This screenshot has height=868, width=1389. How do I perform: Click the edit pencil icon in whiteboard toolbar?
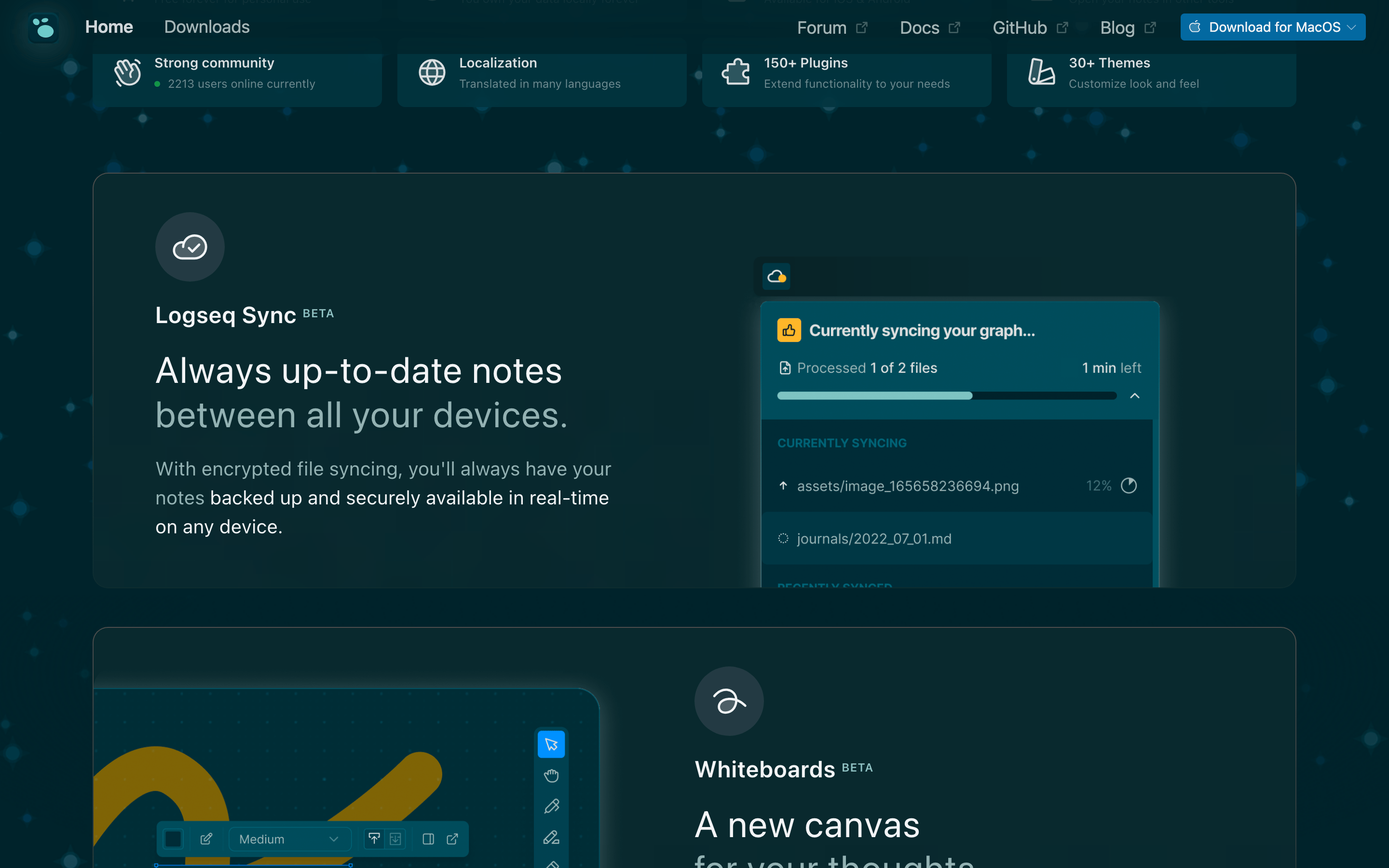[x=206, y=839]
